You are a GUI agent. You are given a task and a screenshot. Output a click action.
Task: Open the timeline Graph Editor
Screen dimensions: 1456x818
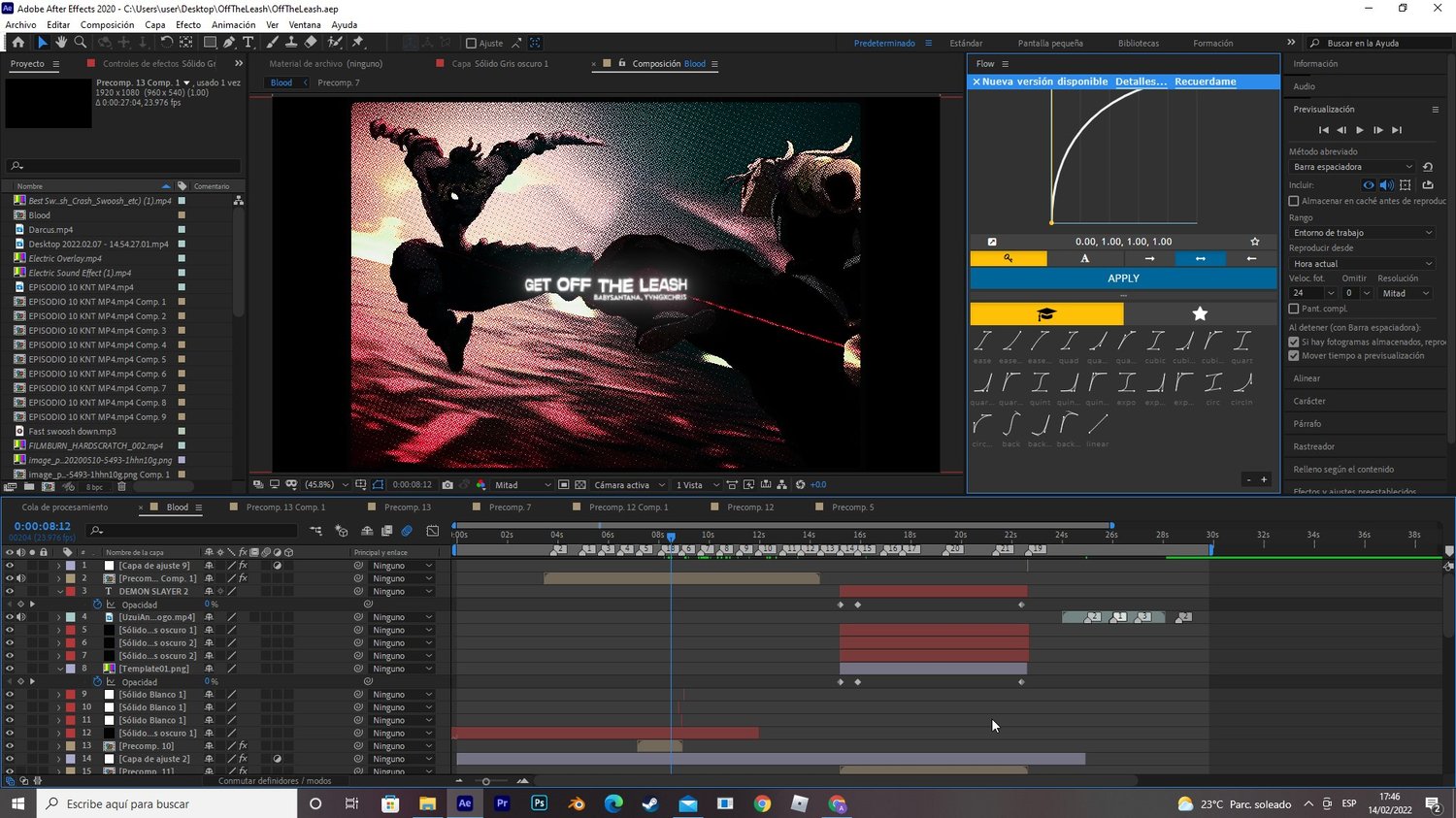(433, 531)
